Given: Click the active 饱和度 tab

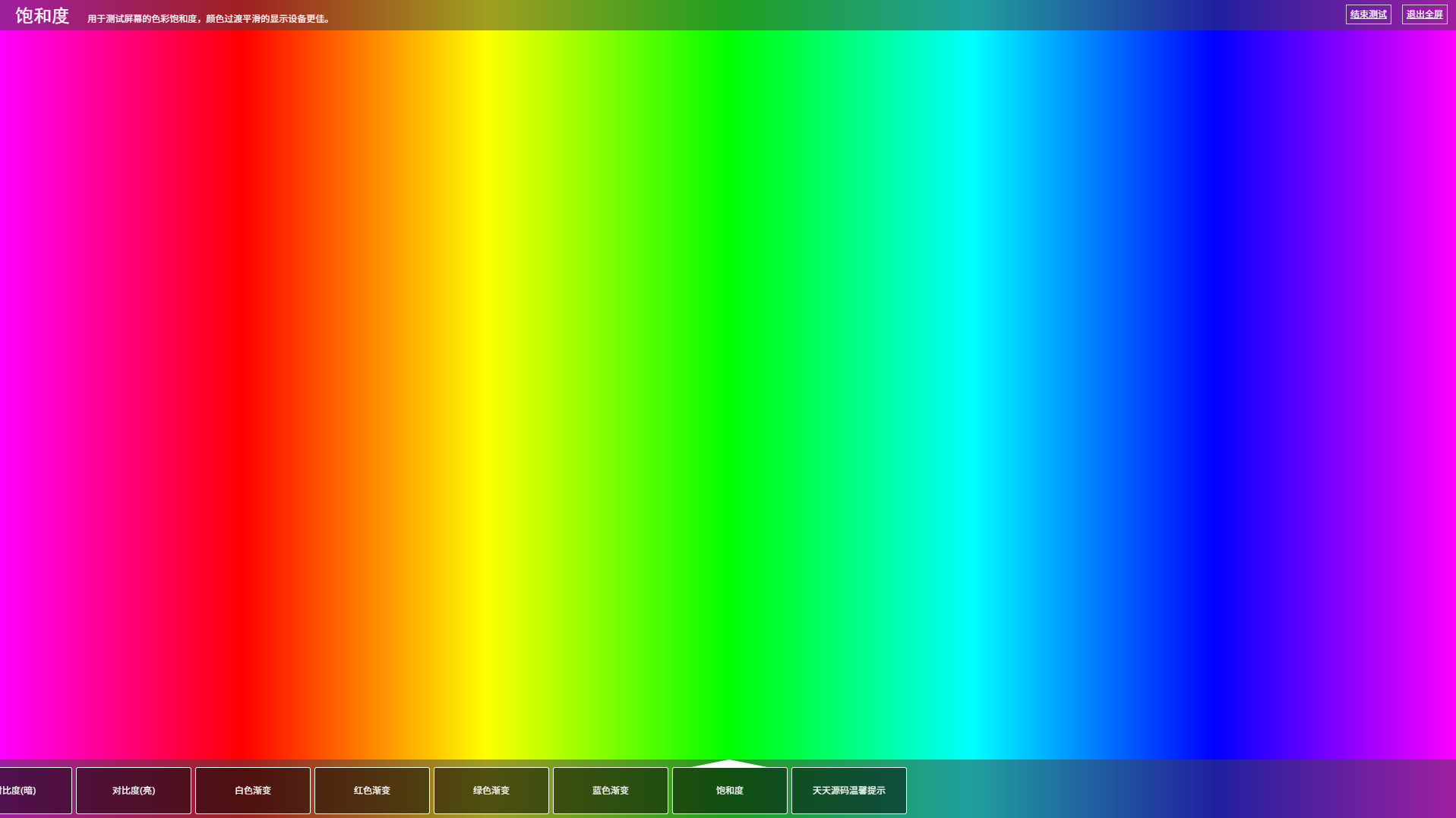Looking at the screenshot, I should tap(730, 791).
